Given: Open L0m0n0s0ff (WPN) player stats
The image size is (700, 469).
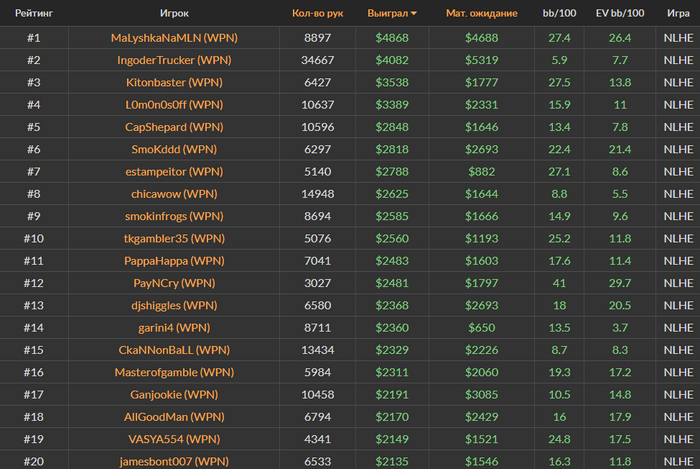Looking at the screenshot, I should 174,105.
